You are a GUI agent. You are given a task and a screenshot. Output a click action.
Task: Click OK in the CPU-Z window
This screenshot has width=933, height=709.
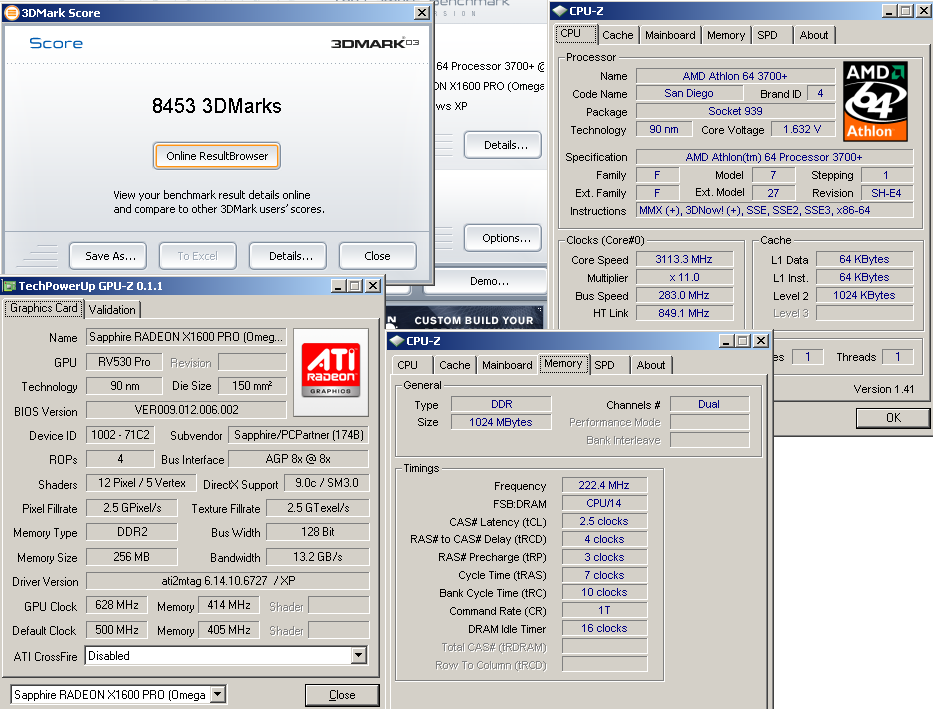pyautogui.click(x=893, y=418)
